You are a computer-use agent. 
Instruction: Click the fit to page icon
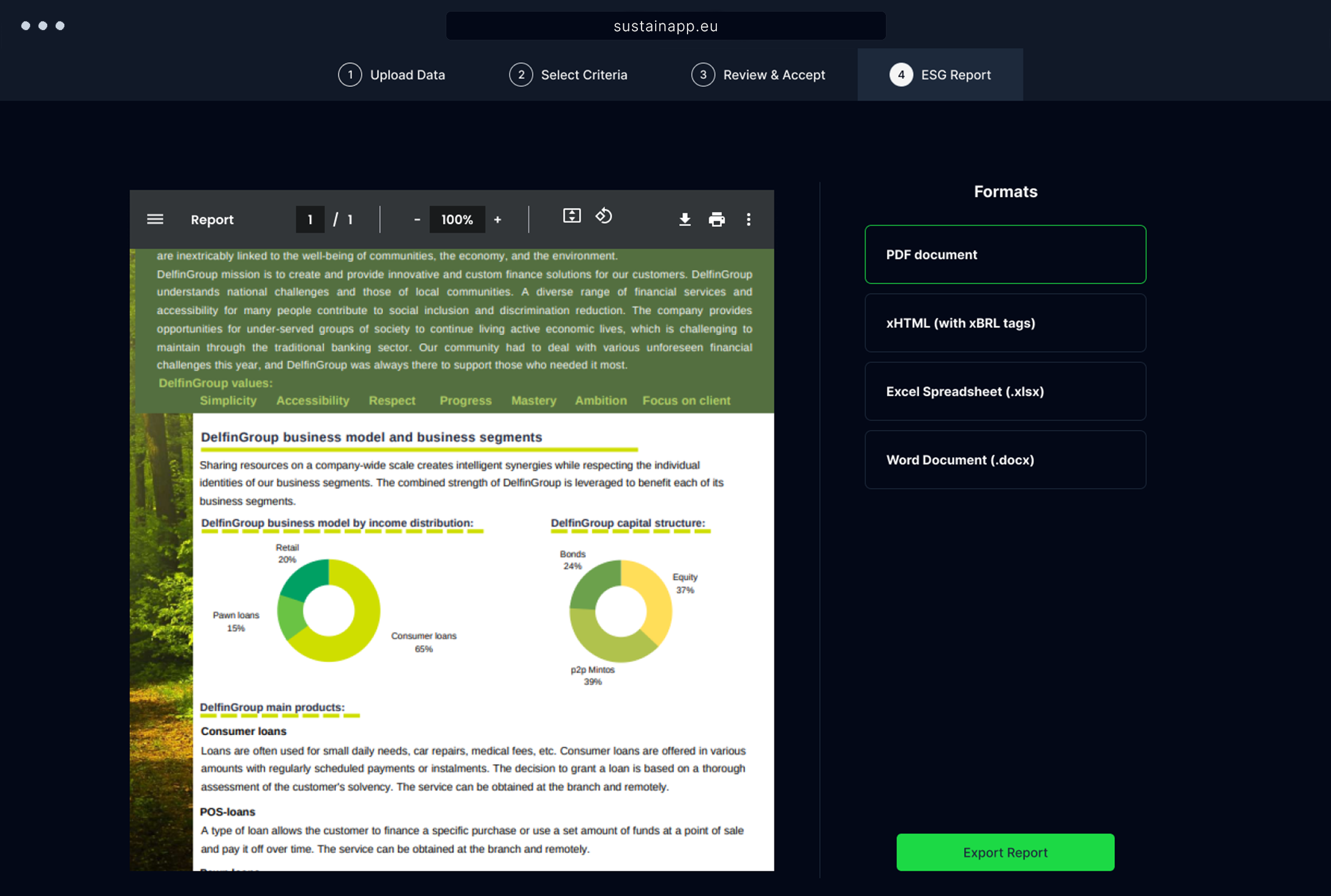(571, 216)
